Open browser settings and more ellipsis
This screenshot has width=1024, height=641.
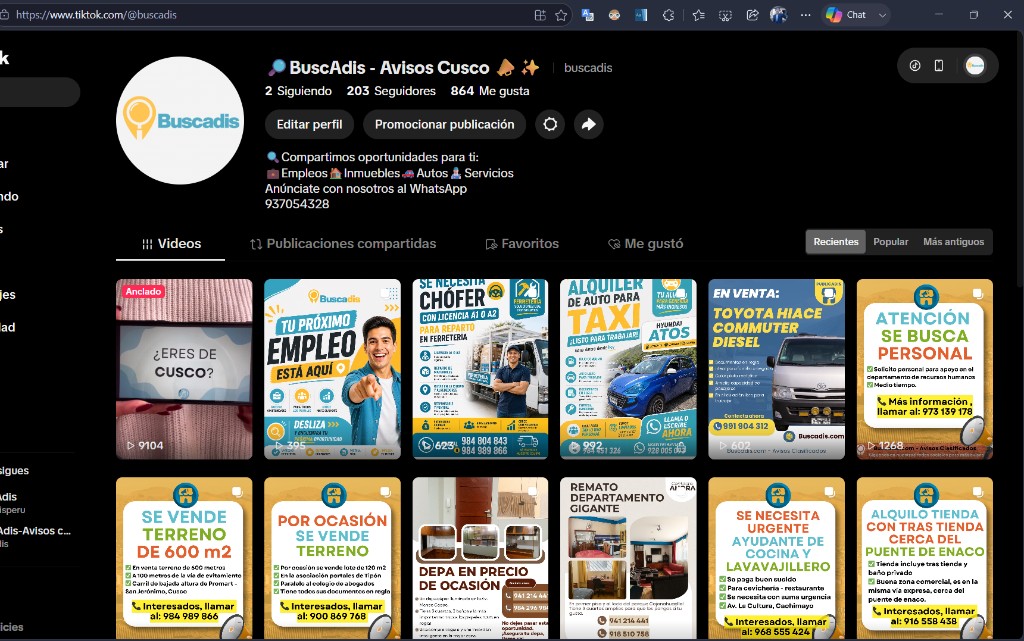[806, 15]
